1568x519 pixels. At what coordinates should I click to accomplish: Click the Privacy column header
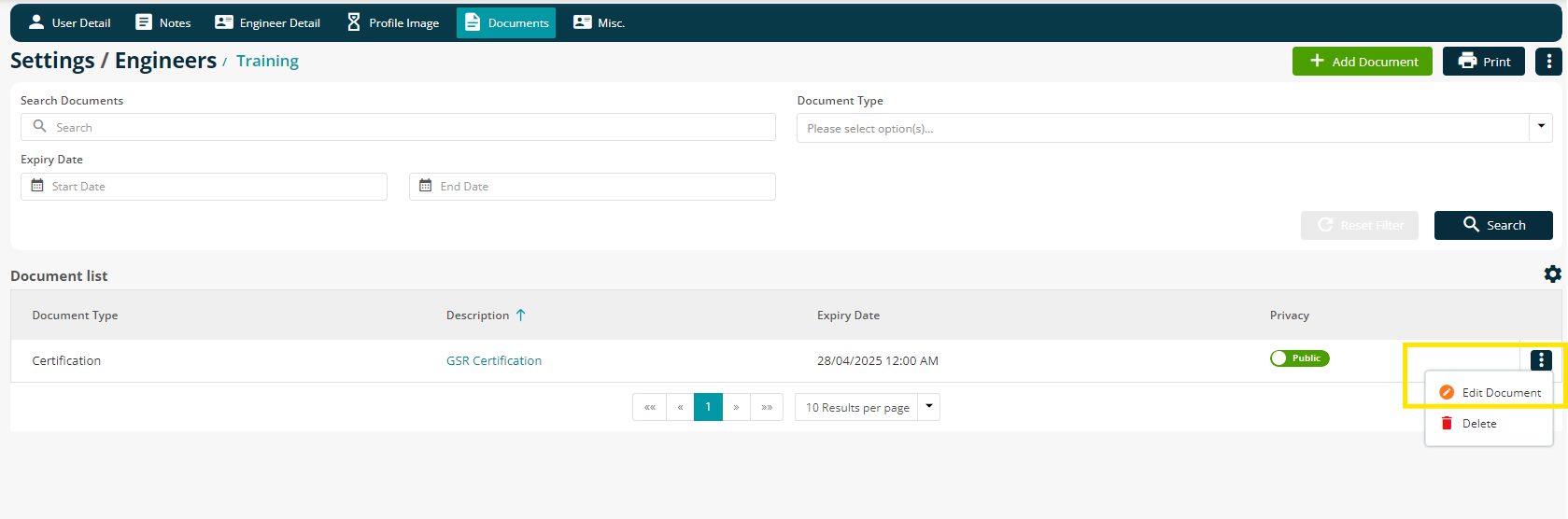click(x=1289, y=316)
